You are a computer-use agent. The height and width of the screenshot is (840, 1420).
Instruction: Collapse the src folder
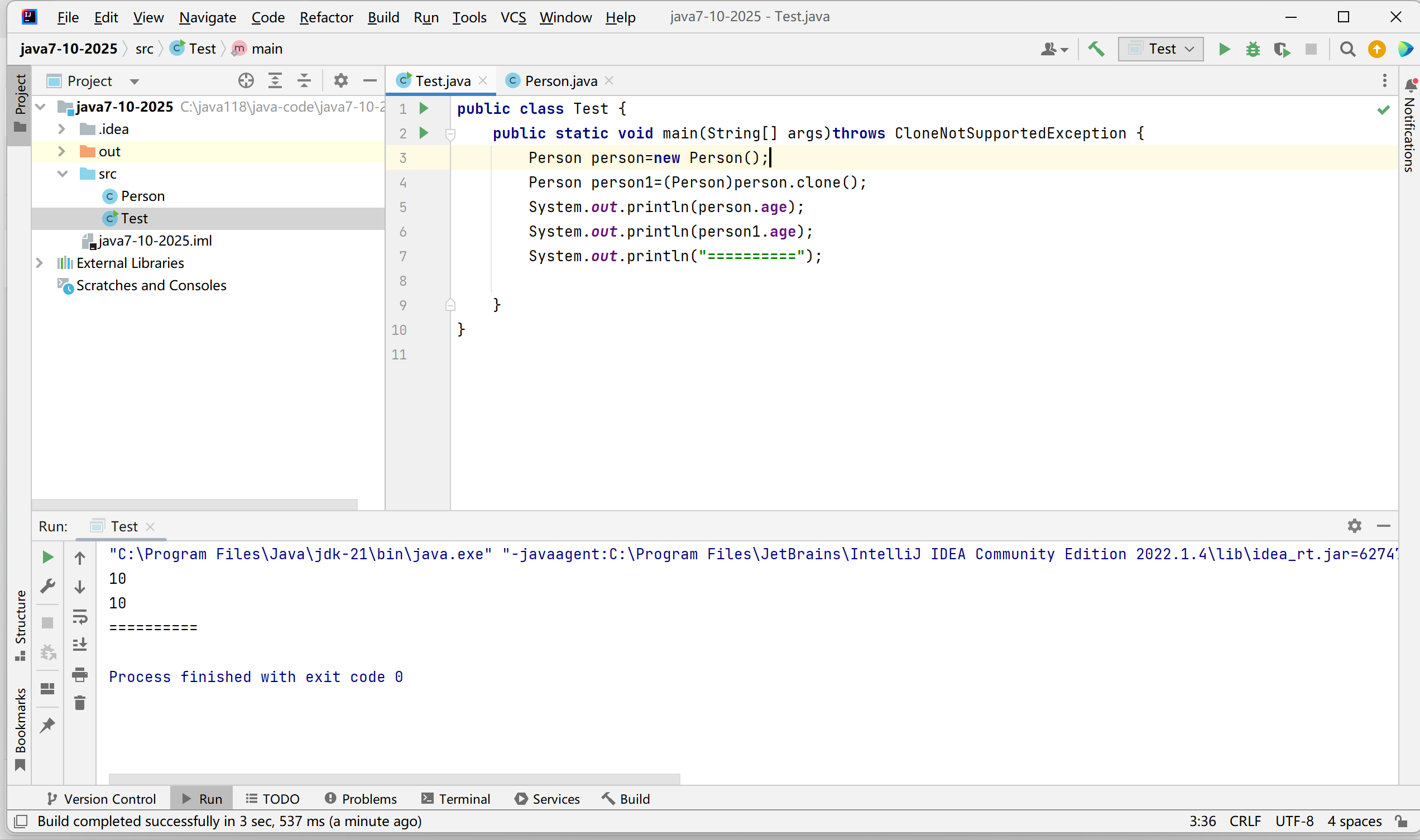point(63,174)
